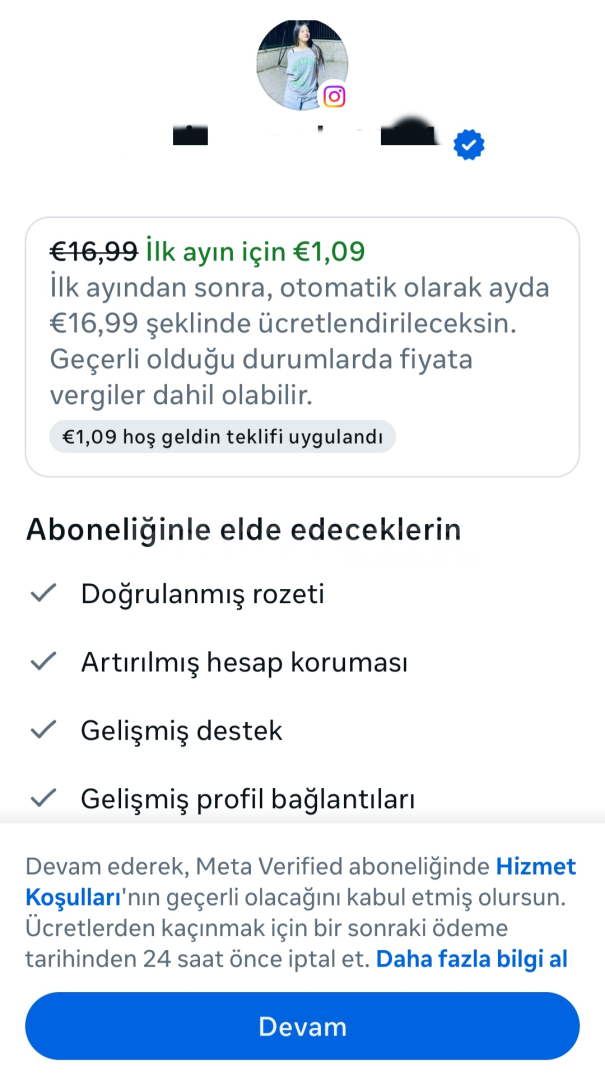Image resolution: width=605 pixels, height=1080 pixels.
Task: Tap the blue verified badge icon
Action: tap(469, 145)
